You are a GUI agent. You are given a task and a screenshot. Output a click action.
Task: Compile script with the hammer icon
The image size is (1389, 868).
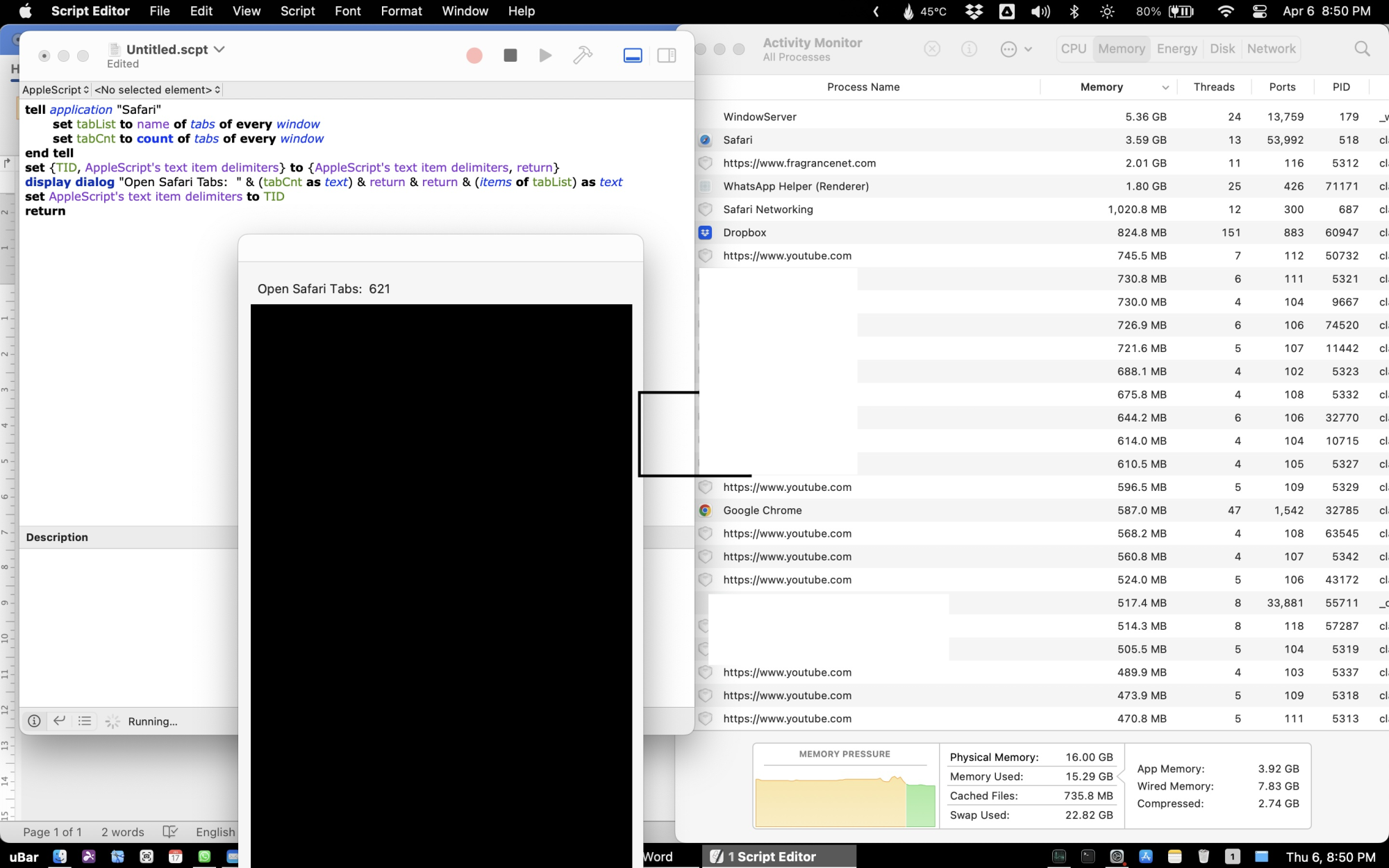[583, 56]
